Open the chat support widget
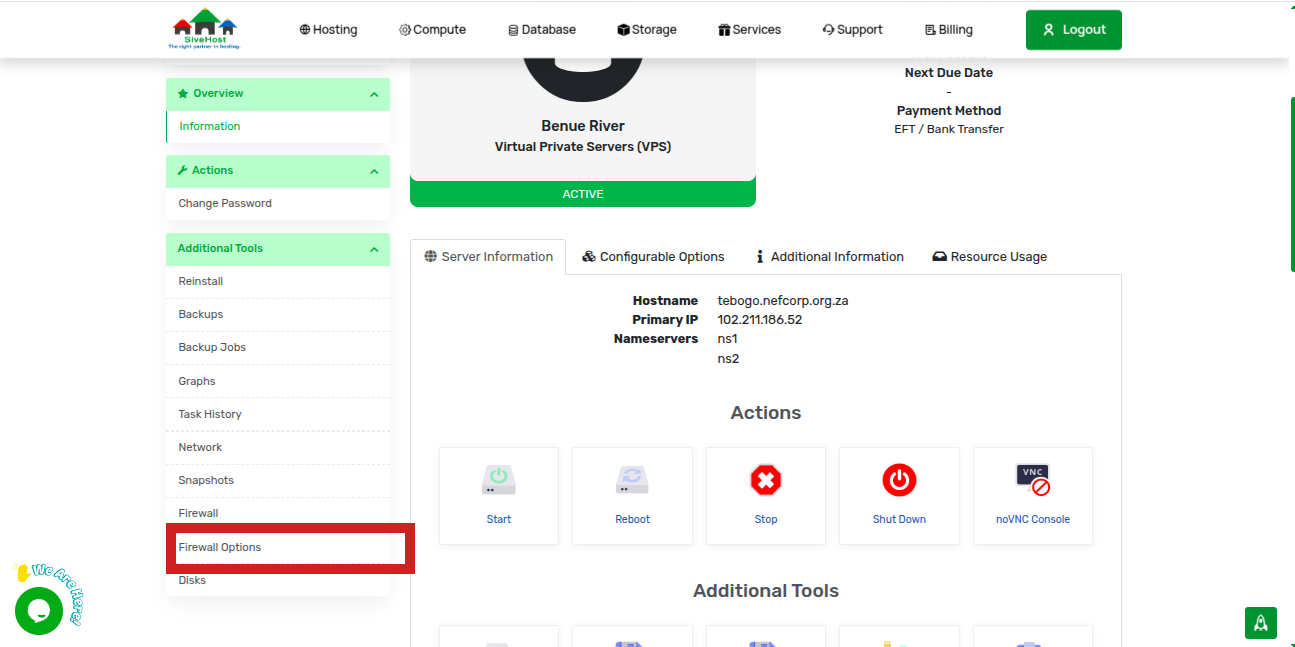Image resolution: width=1295 pixels, height=647 pixels. [40, 610]
